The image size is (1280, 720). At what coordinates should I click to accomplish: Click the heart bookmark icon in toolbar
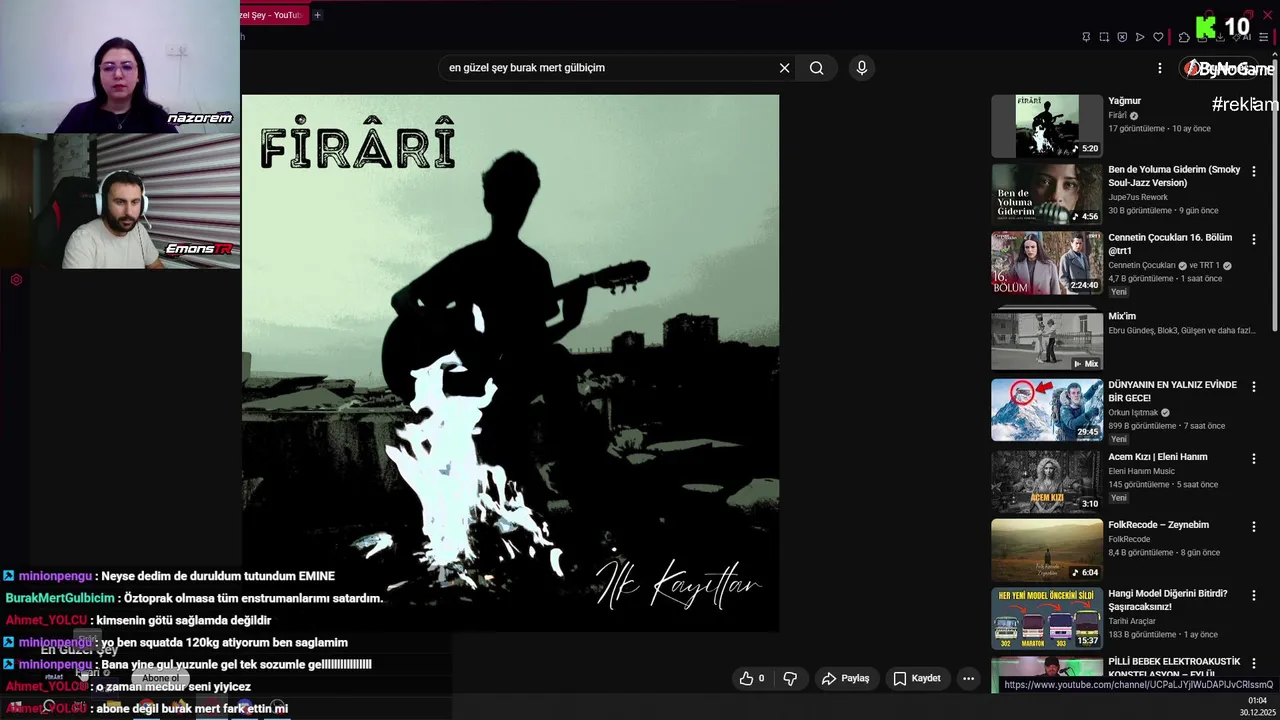pyautogui.click(x=1158, y=37)
